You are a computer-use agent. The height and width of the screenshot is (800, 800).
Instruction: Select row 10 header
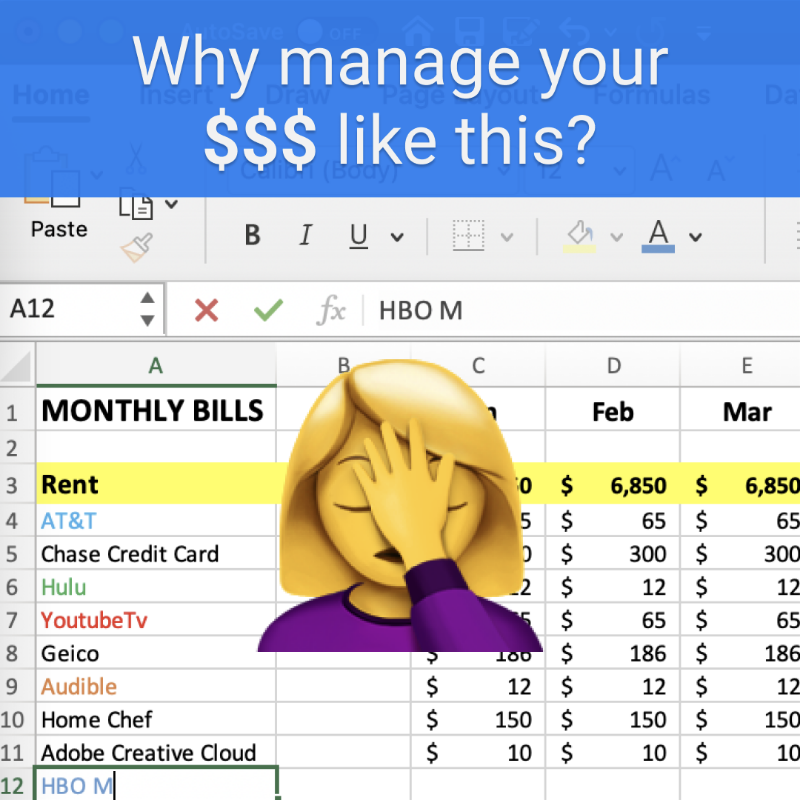coord(17,720)
